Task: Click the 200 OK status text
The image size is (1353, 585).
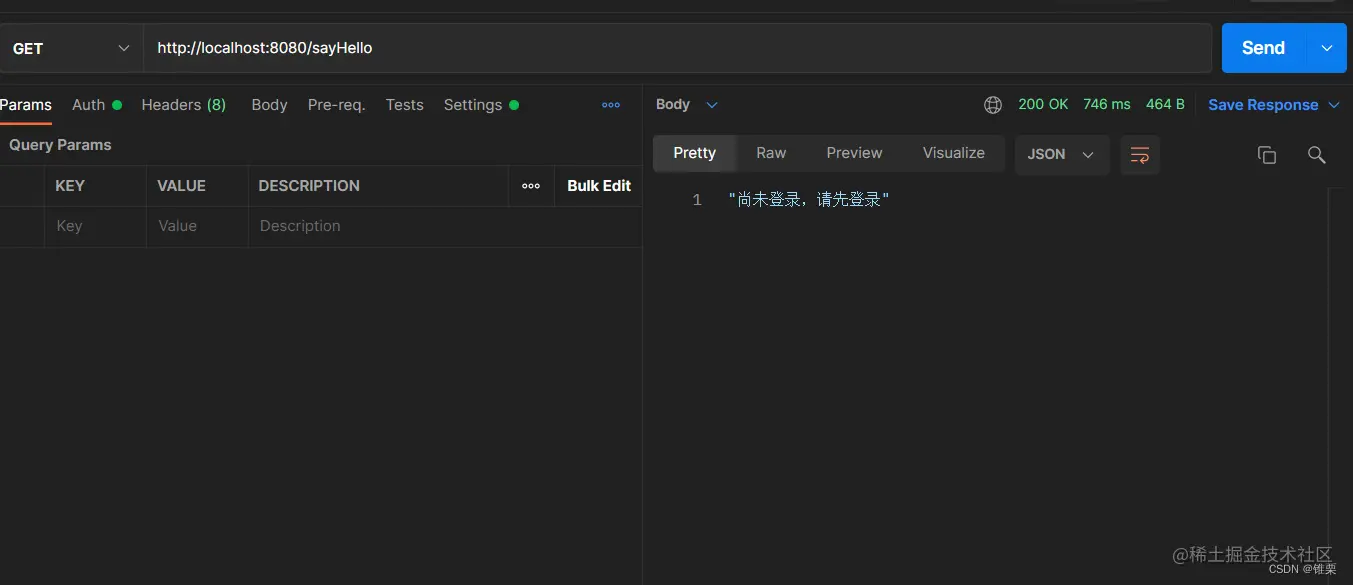Action: [x=1043, y=104]
